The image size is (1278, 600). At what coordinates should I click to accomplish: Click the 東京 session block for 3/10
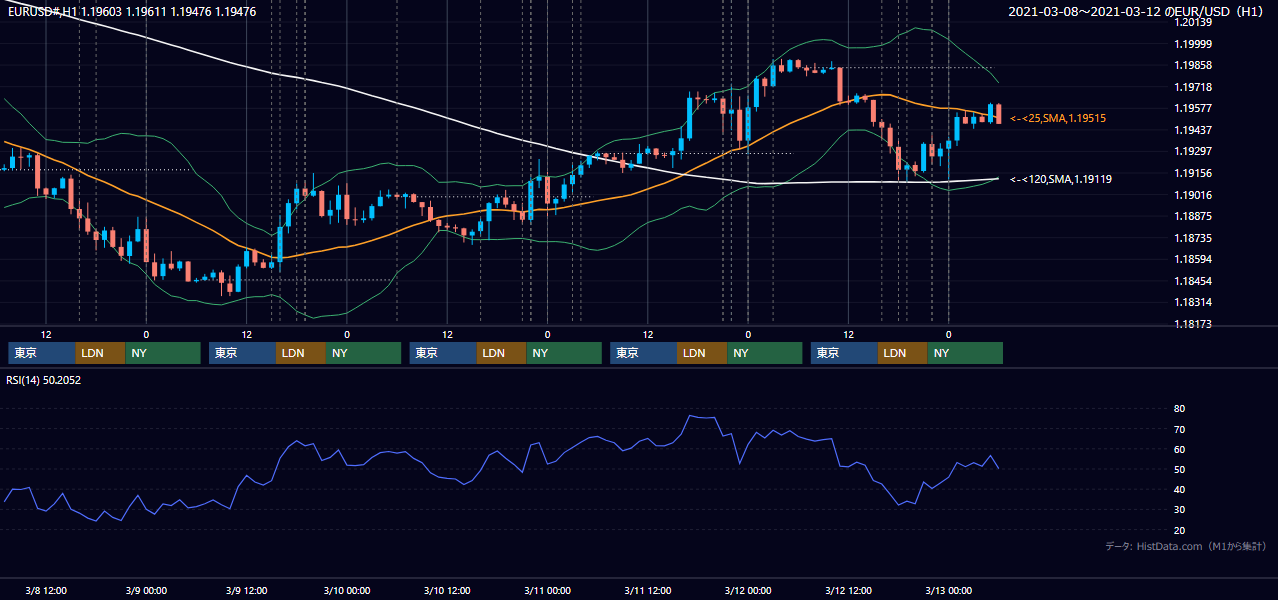pyautogui.click(x=443, y=353)
